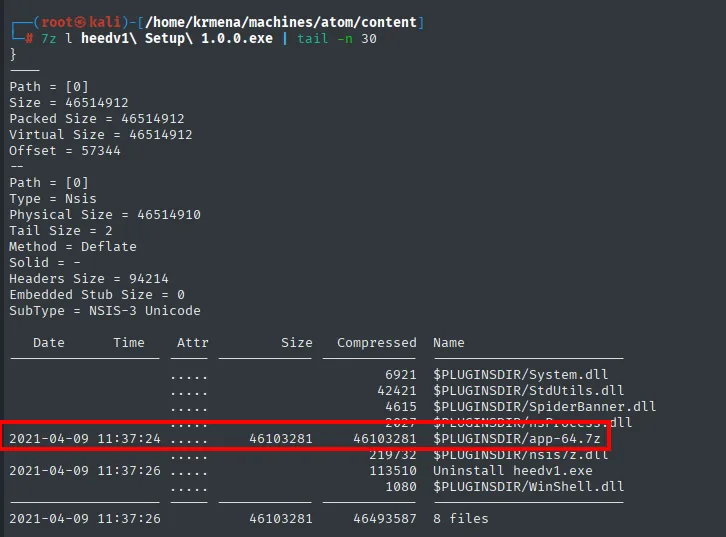Viewport: 726px width, 537px height.
Task: Click the compressed value '42421'
Action: (397, 391)
